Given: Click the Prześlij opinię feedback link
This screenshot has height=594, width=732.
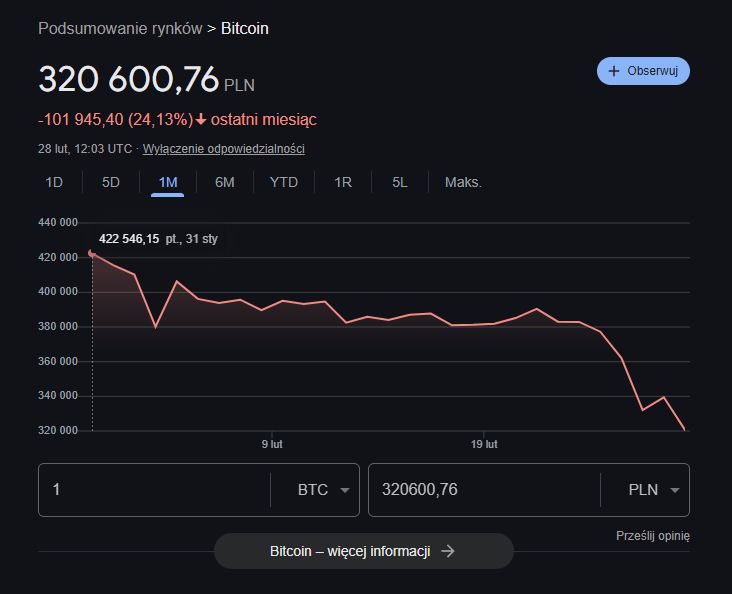Looking at the screenshot, I should pyautogui.click(x=652, y=536).
